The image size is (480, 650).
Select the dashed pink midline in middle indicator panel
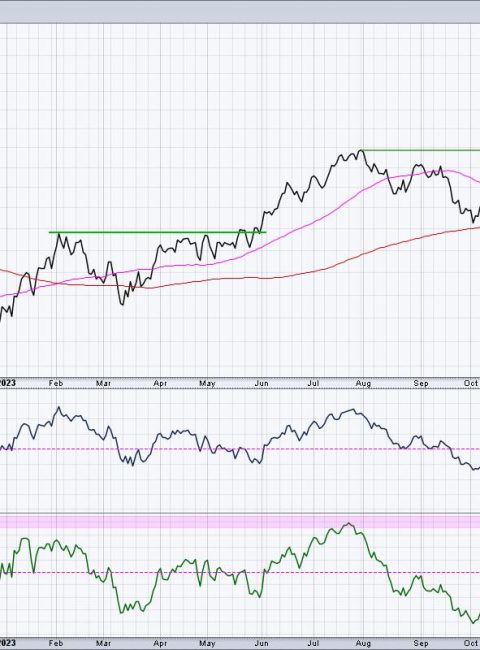(x=240, y=449)
